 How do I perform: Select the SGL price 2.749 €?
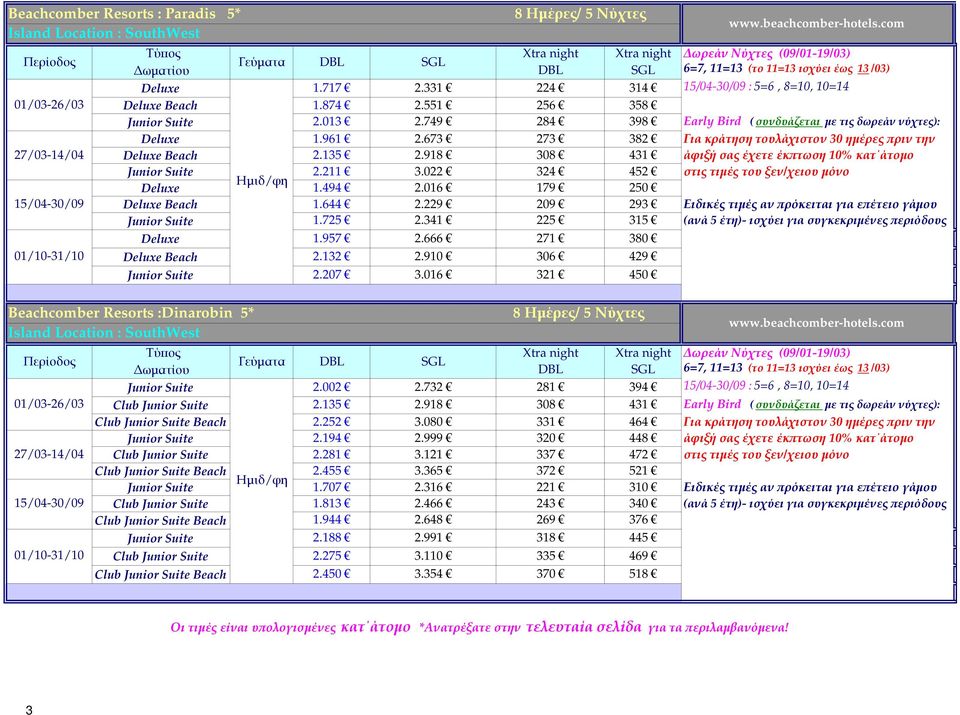pos(433,122)
